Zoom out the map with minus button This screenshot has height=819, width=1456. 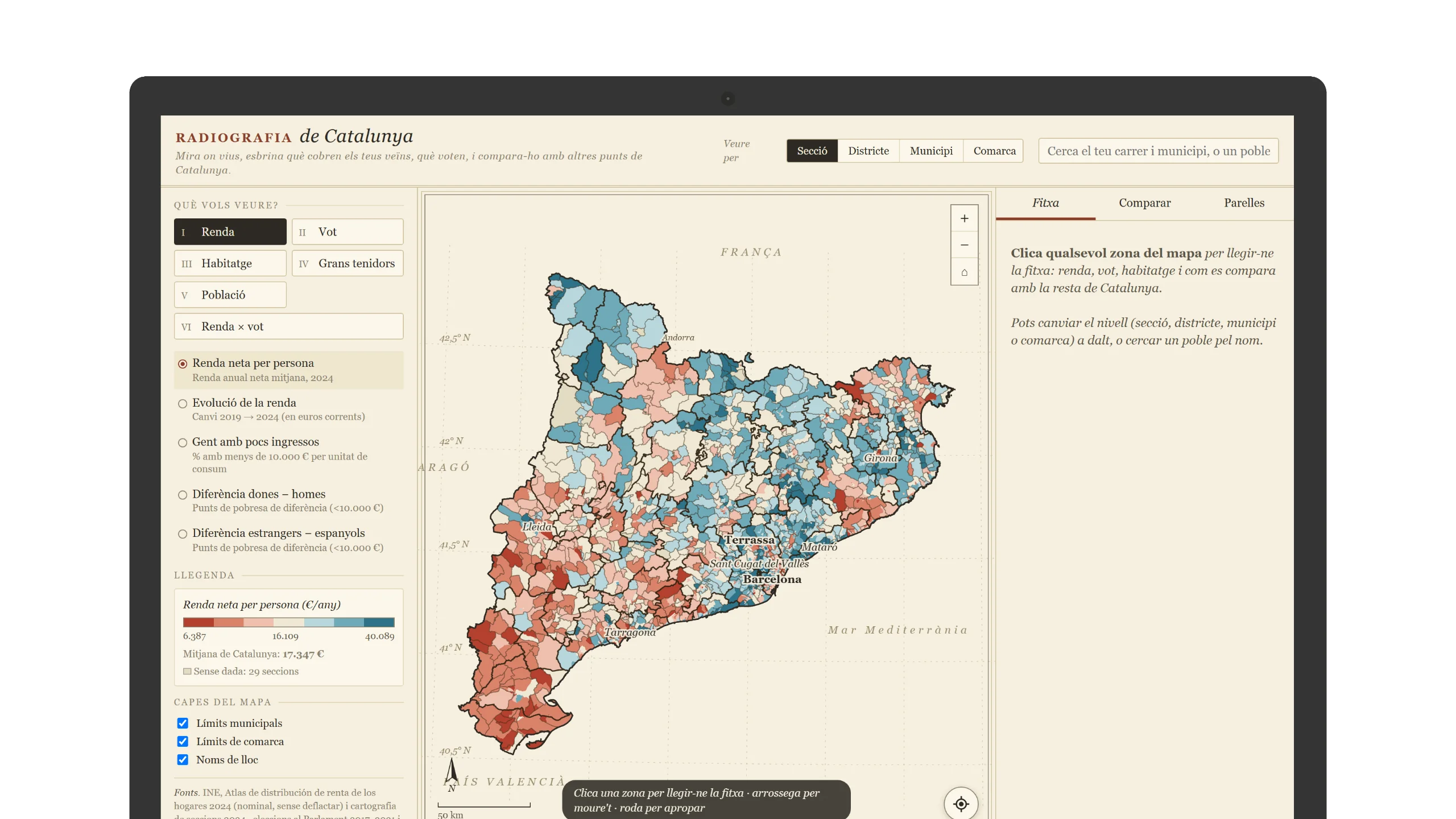point(964,245)
